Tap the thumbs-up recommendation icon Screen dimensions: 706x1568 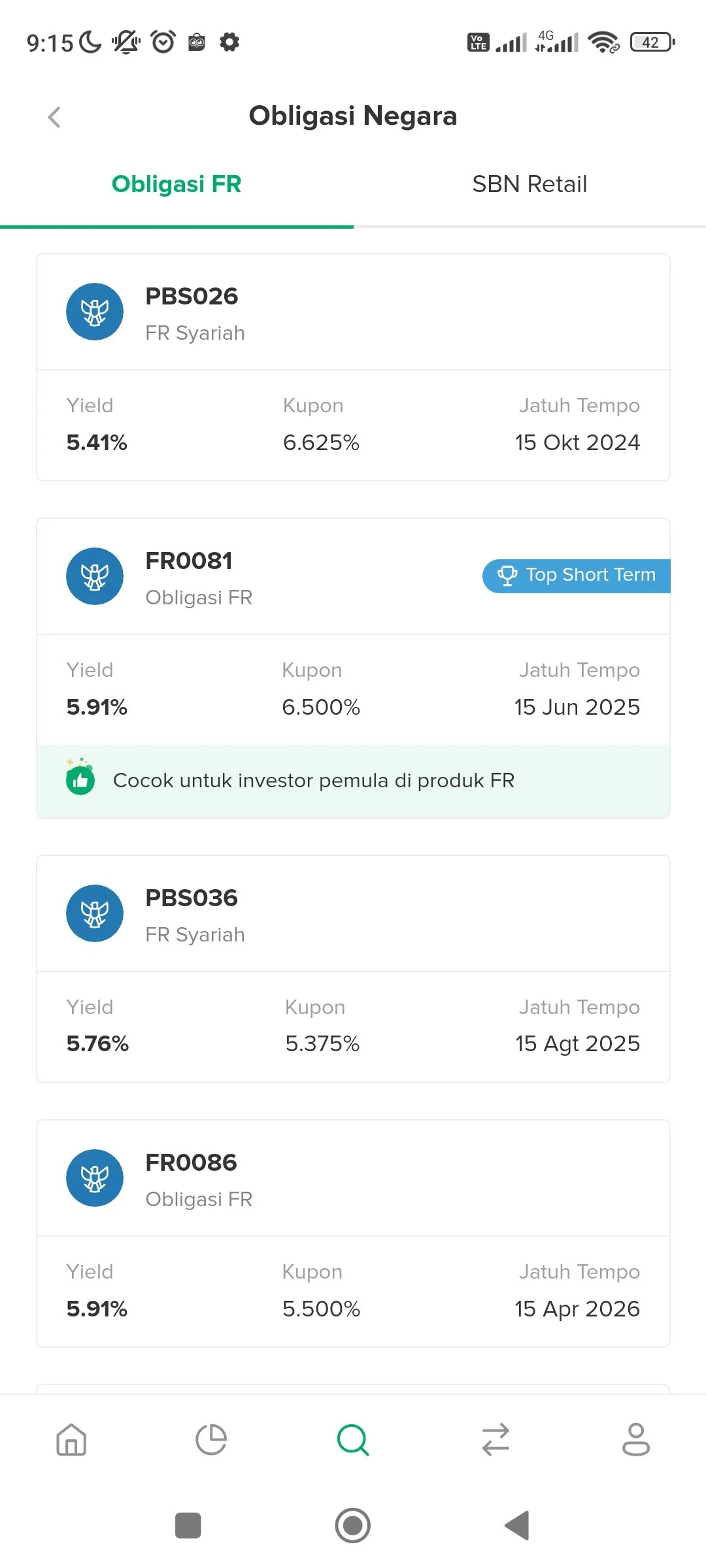tap(80, 778)
